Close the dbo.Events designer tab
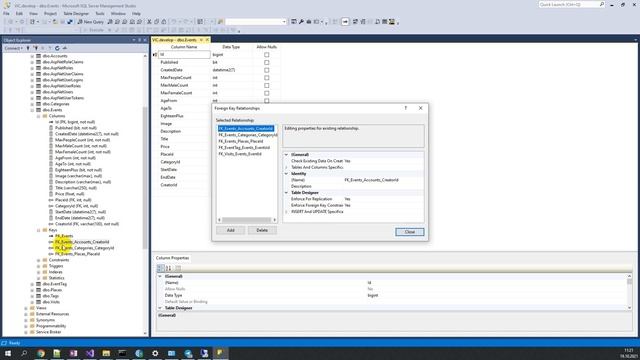 [x=207, y=40]
